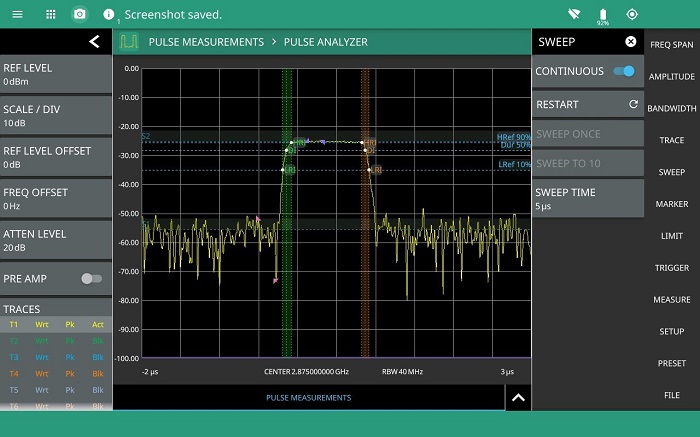Viewport: 700px width, 437px height.
Task: Open the Marker menu
Action: pyautogui.click(x=671, y=204)
